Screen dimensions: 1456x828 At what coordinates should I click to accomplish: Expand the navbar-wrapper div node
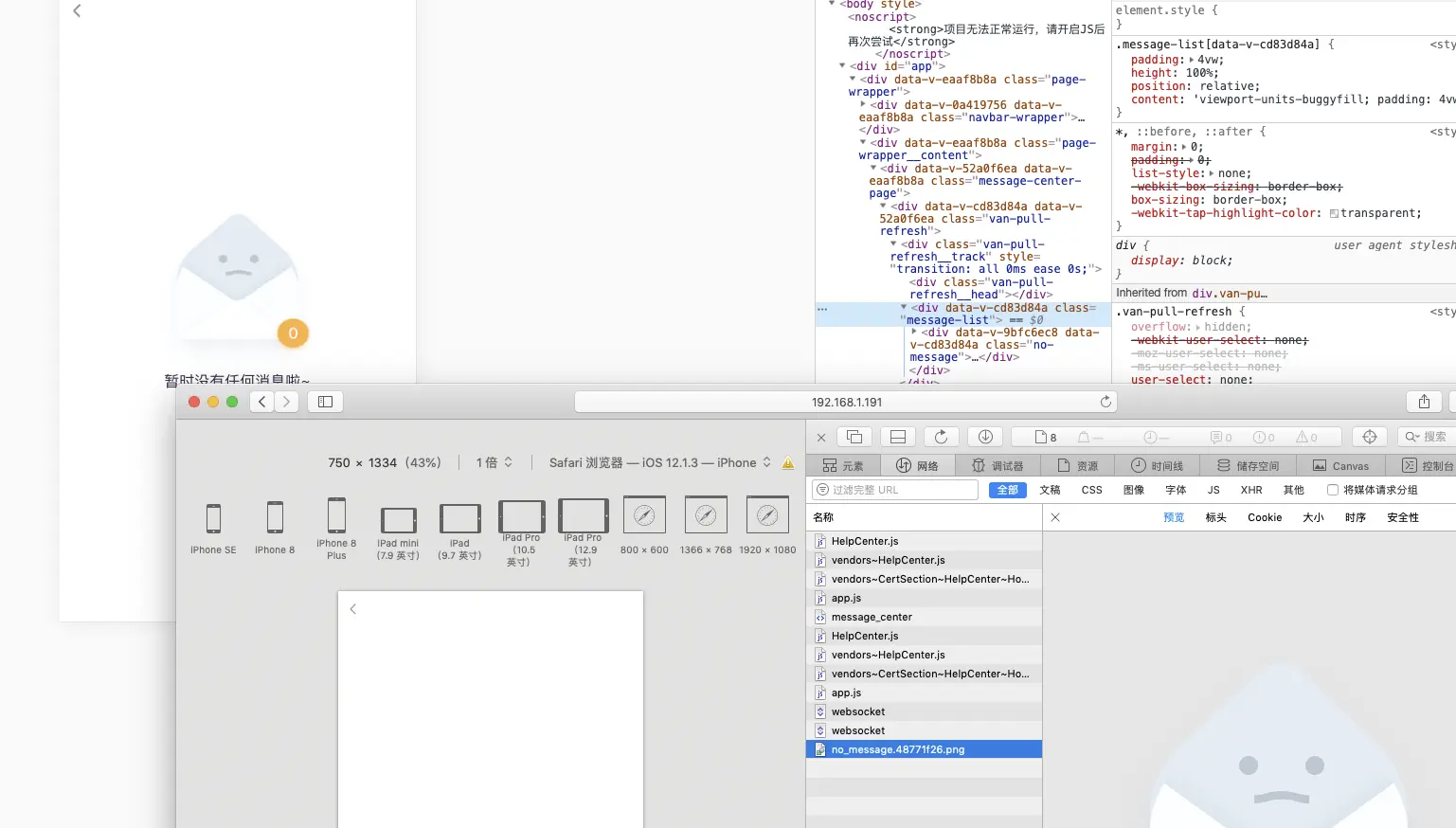(863, 104)
